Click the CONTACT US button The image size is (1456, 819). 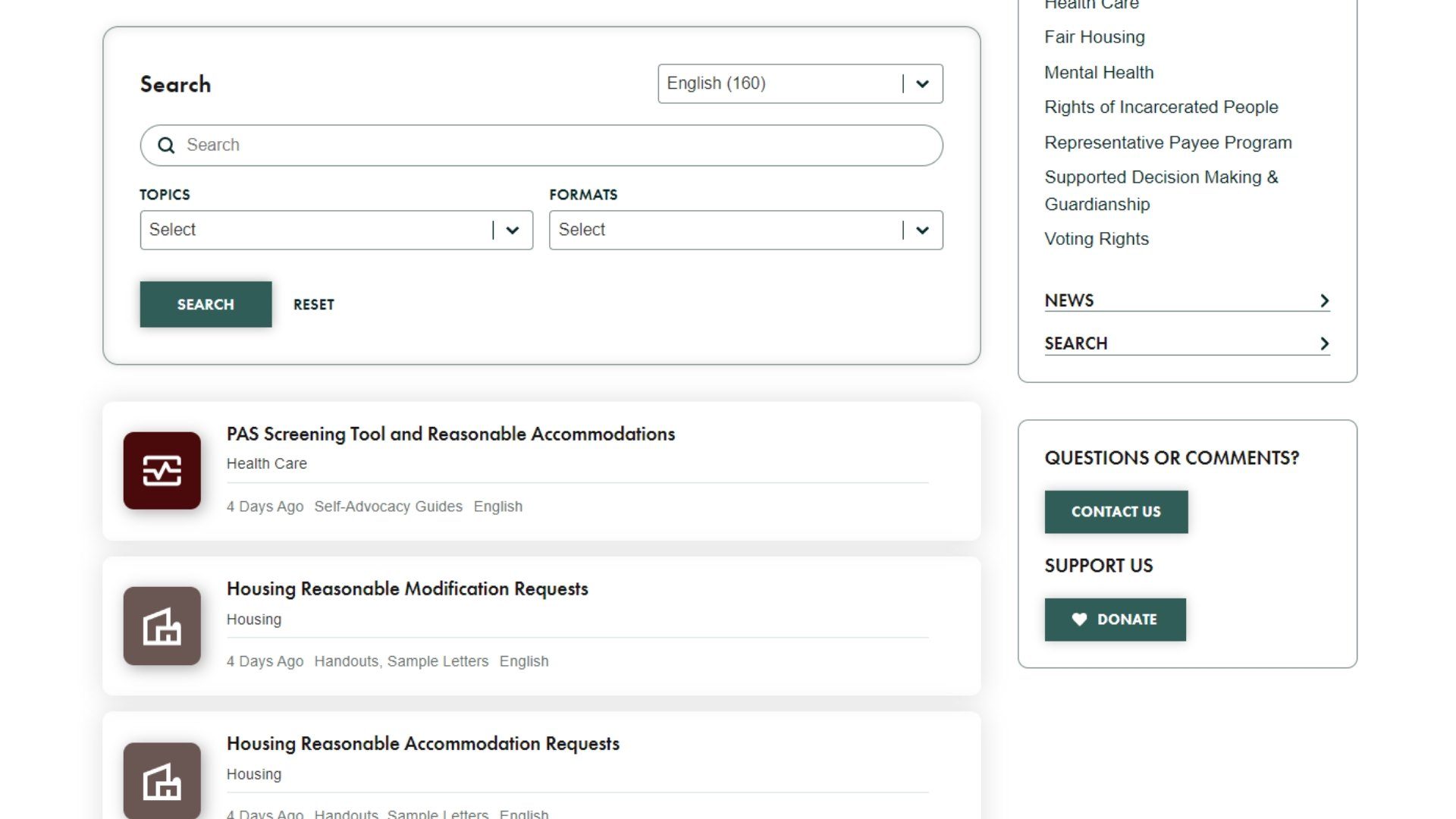click(1116, 511)
